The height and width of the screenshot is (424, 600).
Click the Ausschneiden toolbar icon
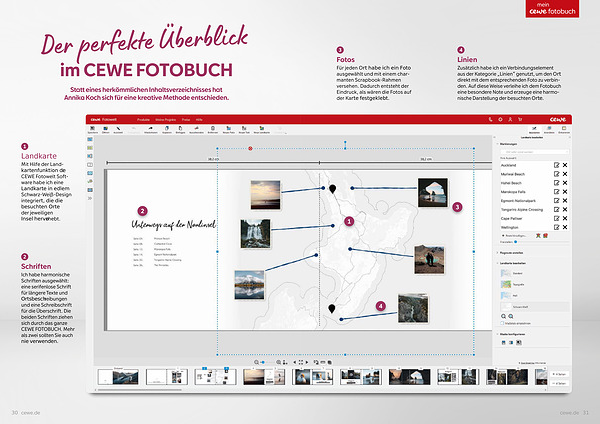pos(196,129)
